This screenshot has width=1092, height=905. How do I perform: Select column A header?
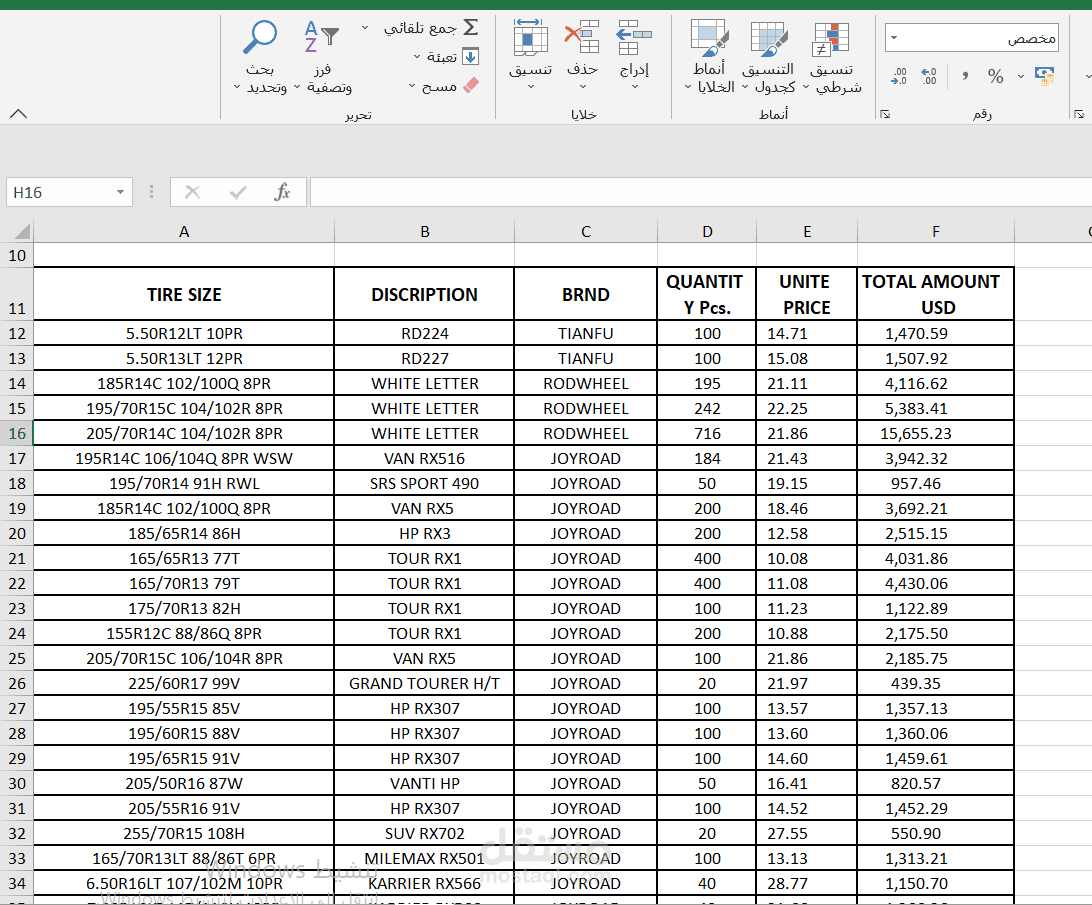[x=184, y=231]
